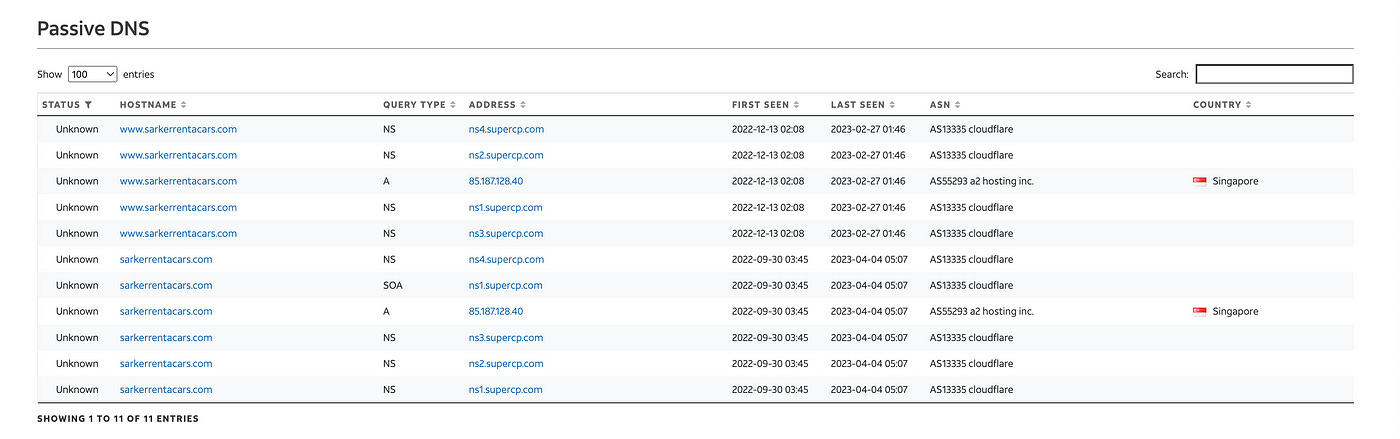Image resolution: width=1400 pixels, height=439 pixels.
Task: Click Singapore flag in www.sarkerrentacars.com A record row
Action: (x=1200, y=181)
